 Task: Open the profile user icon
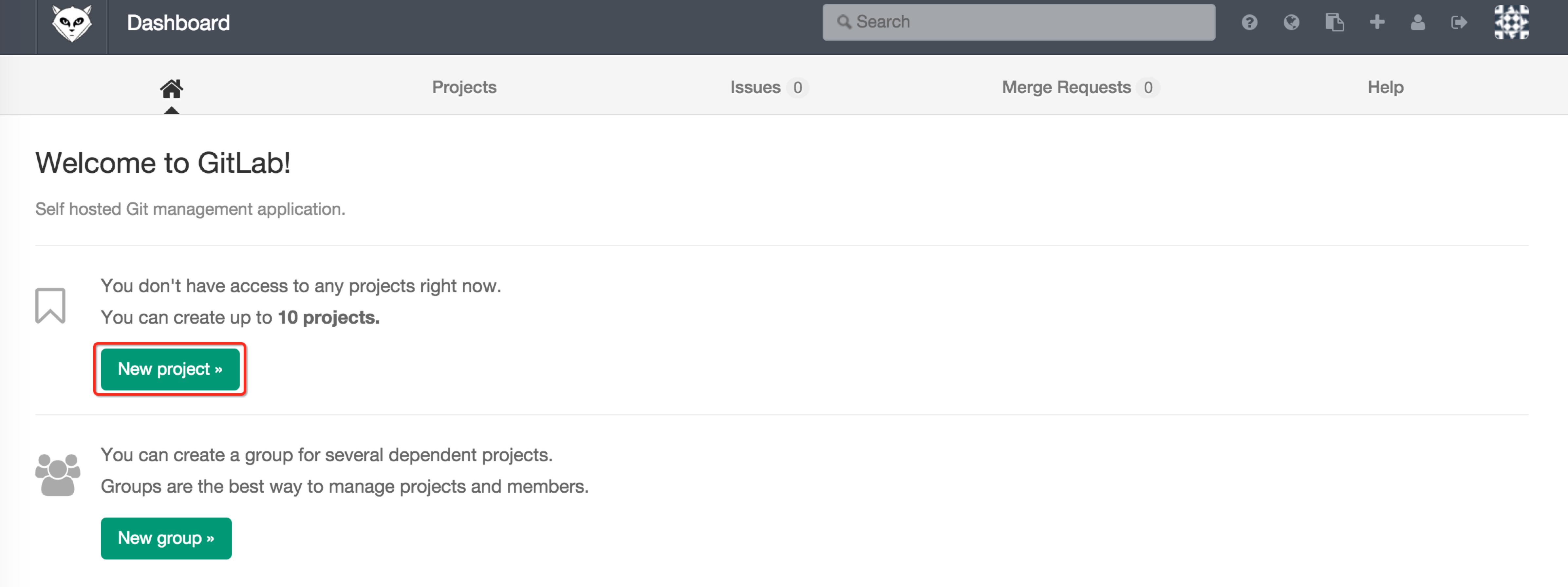[x=1418, y=23]
